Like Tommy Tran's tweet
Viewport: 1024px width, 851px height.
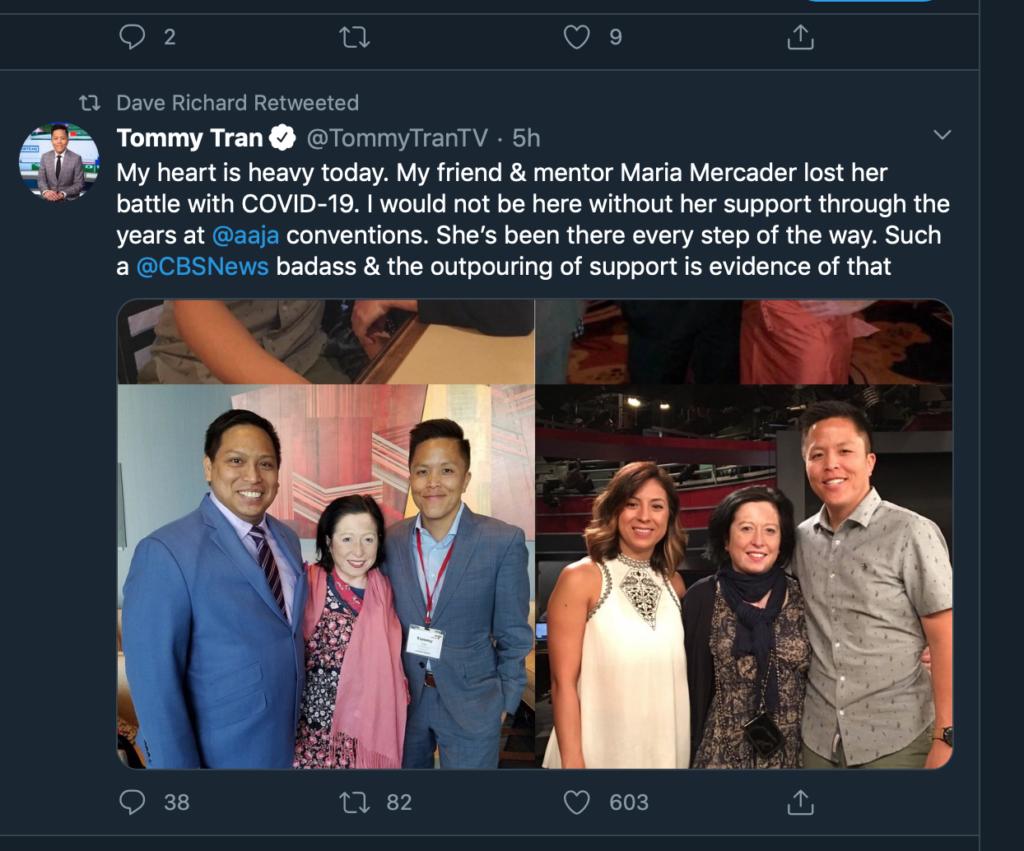coord(577,802)
